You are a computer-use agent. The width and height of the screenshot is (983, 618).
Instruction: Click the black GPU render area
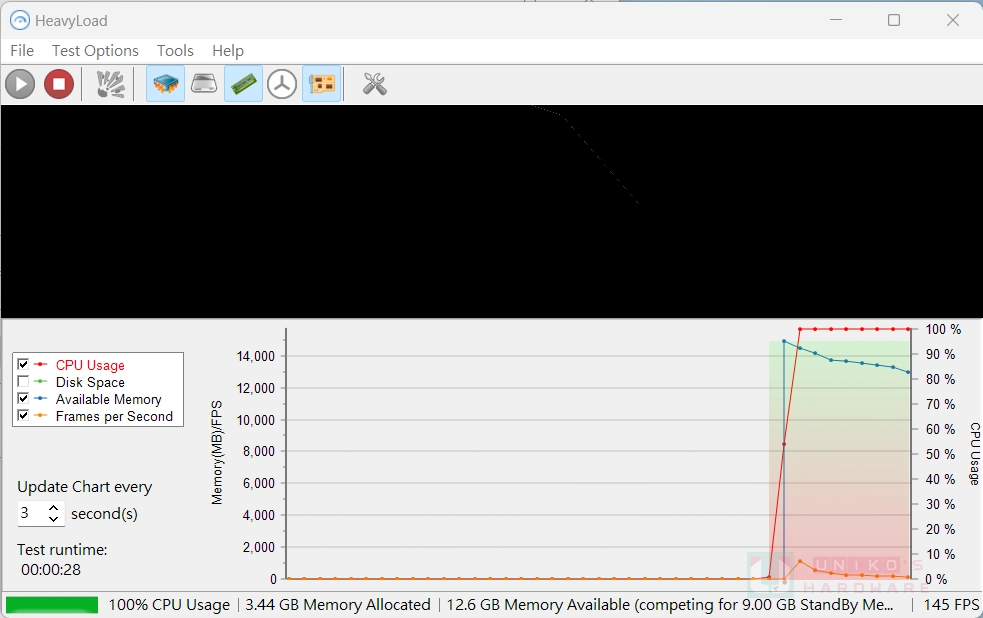tap(492, 212)
